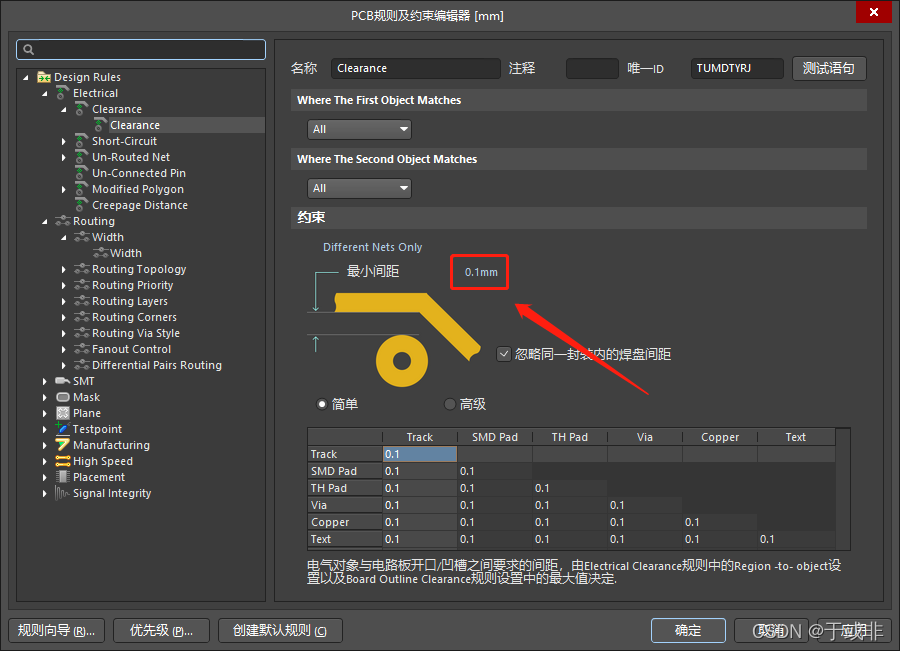Click the 创建默认规则 (C) button
The image size is (900, 651).
coord(280,630)
